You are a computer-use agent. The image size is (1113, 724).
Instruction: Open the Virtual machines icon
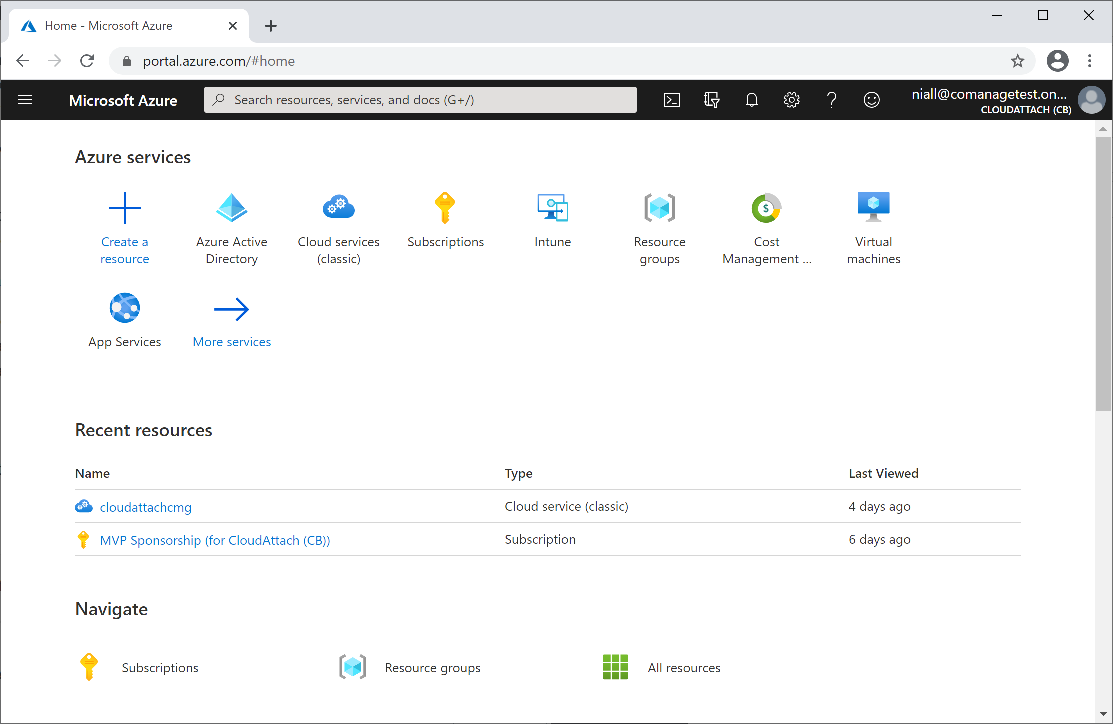pyautogui.click(x=874, y=207)
